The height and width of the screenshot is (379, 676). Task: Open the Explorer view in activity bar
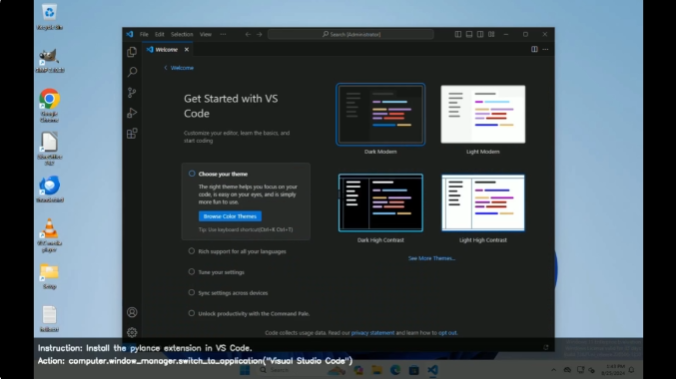(132, 52)
